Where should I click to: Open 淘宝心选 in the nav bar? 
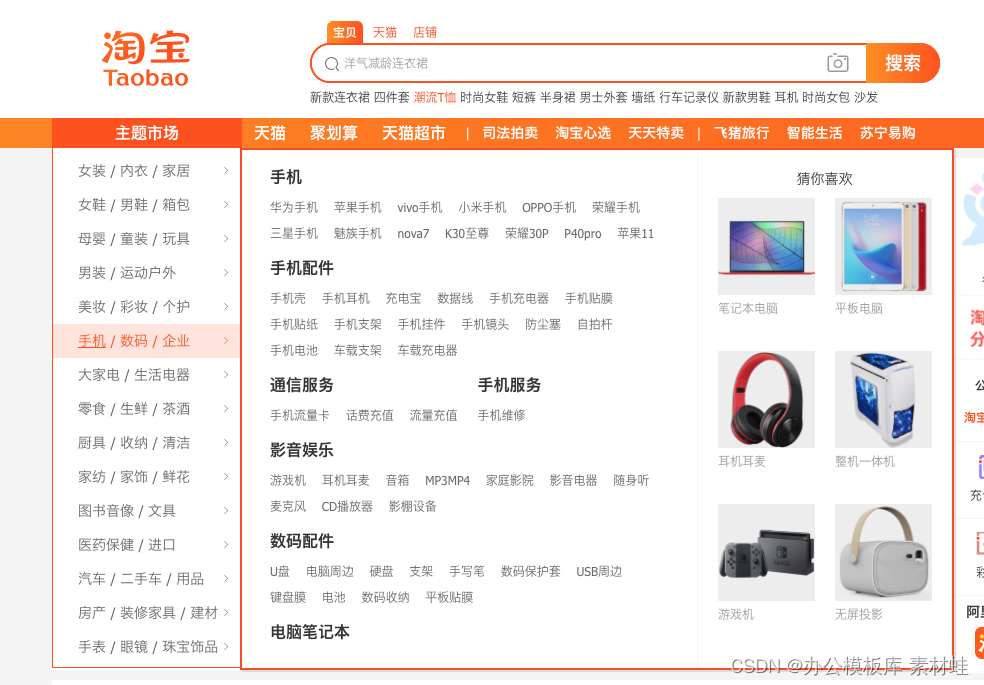[583, 133]
